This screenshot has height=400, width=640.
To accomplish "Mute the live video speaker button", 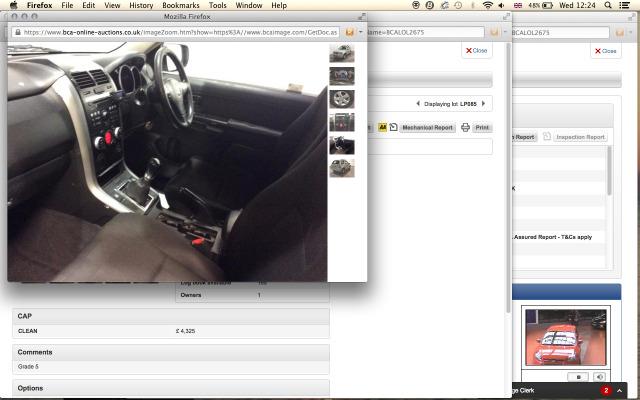I will 599,377.
